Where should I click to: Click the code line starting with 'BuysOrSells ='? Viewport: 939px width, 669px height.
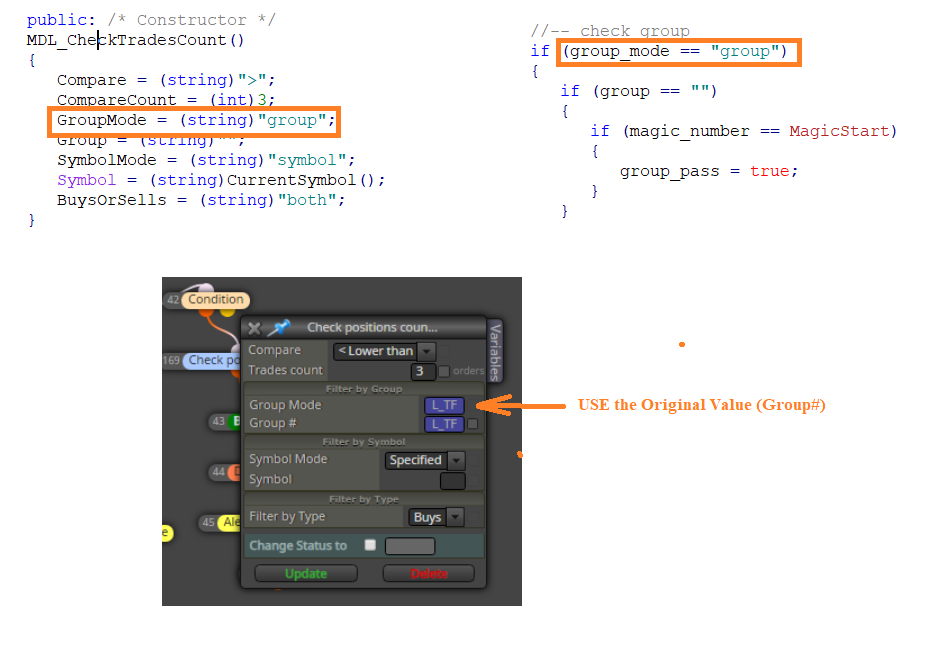click(x=201, y=200)
